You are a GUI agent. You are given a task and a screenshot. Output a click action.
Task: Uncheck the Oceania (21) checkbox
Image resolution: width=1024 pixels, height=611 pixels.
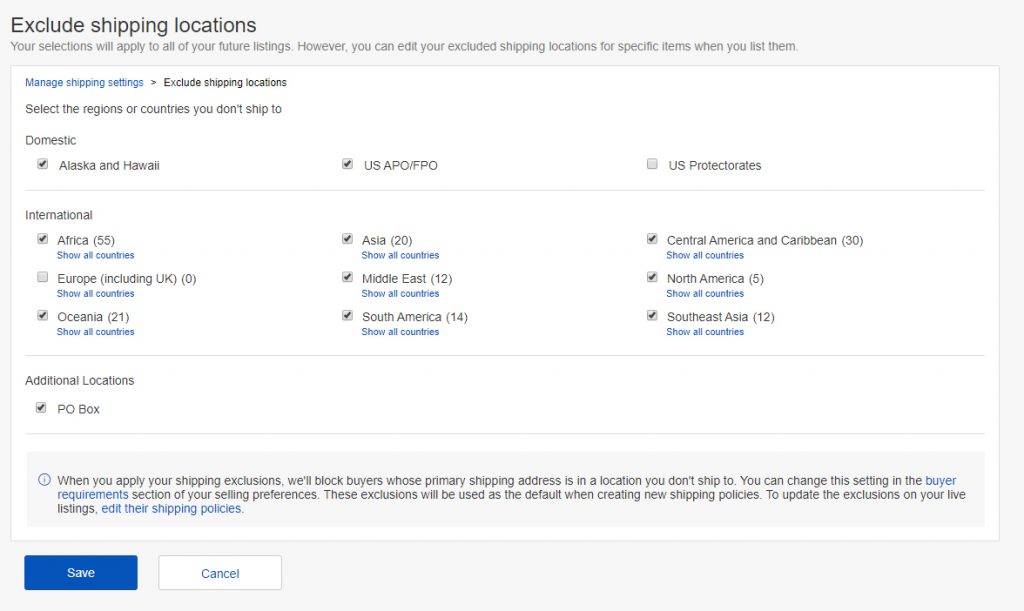pos(42,315)
